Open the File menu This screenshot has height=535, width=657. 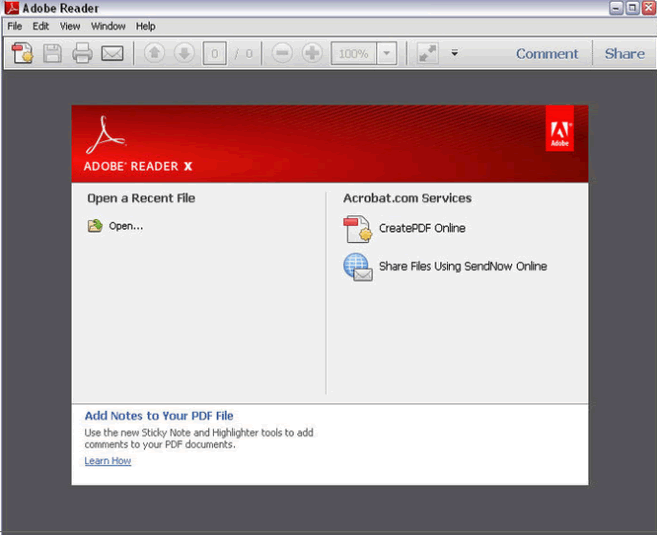click(x=15, y=26)
